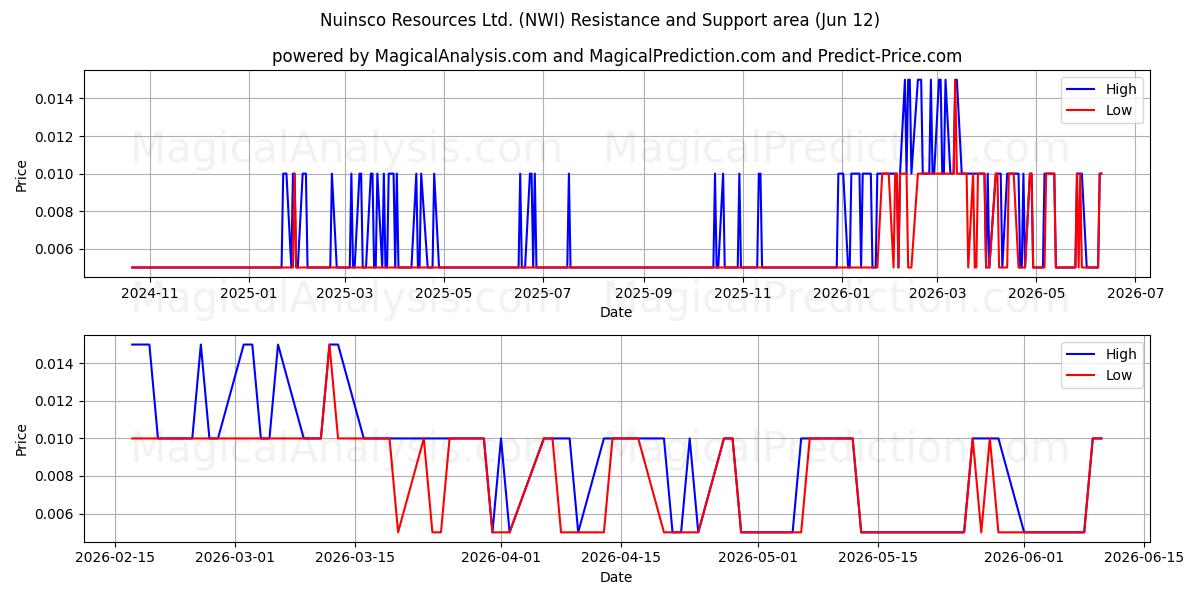Click '2026-02-15' x-axis label on bottom chart

tap(115, 558)
